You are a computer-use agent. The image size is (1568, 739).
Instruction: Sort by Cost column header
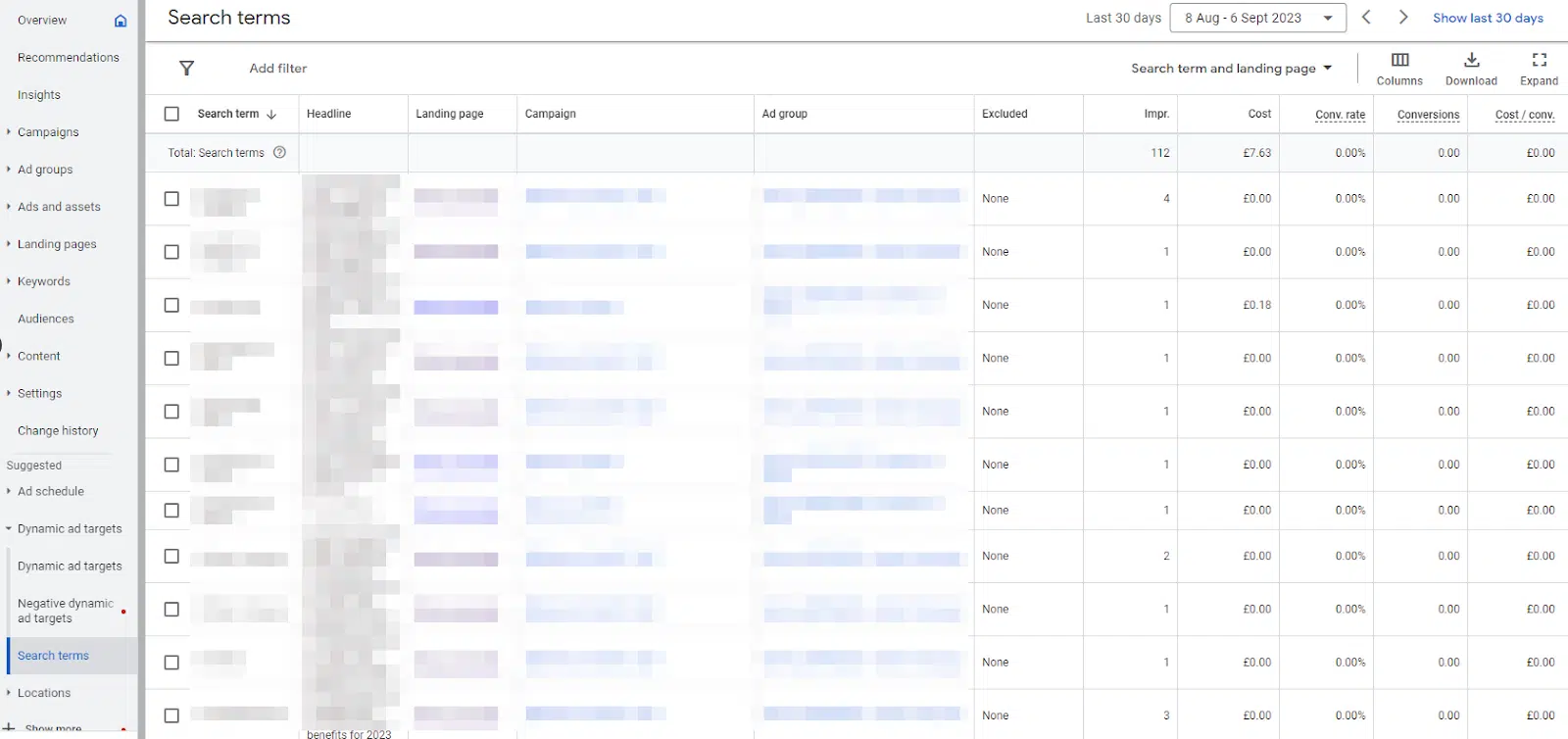(1259, 114)
